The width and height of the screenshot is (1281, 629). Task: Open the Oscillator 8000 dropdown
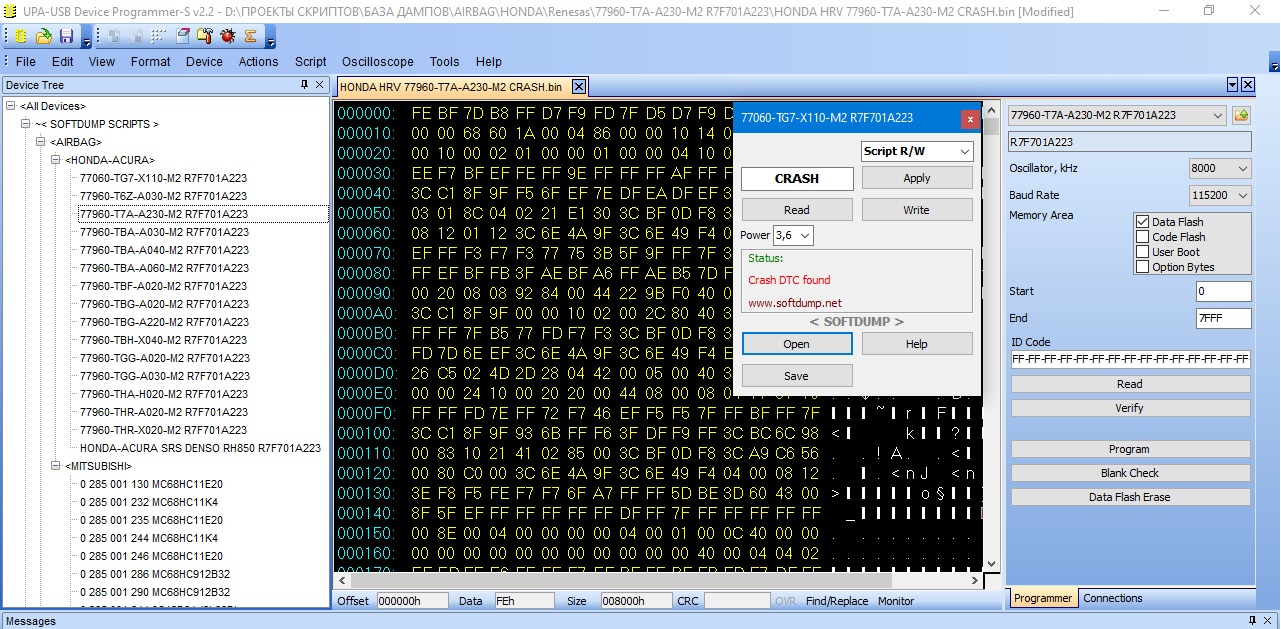pos(1220,168)
